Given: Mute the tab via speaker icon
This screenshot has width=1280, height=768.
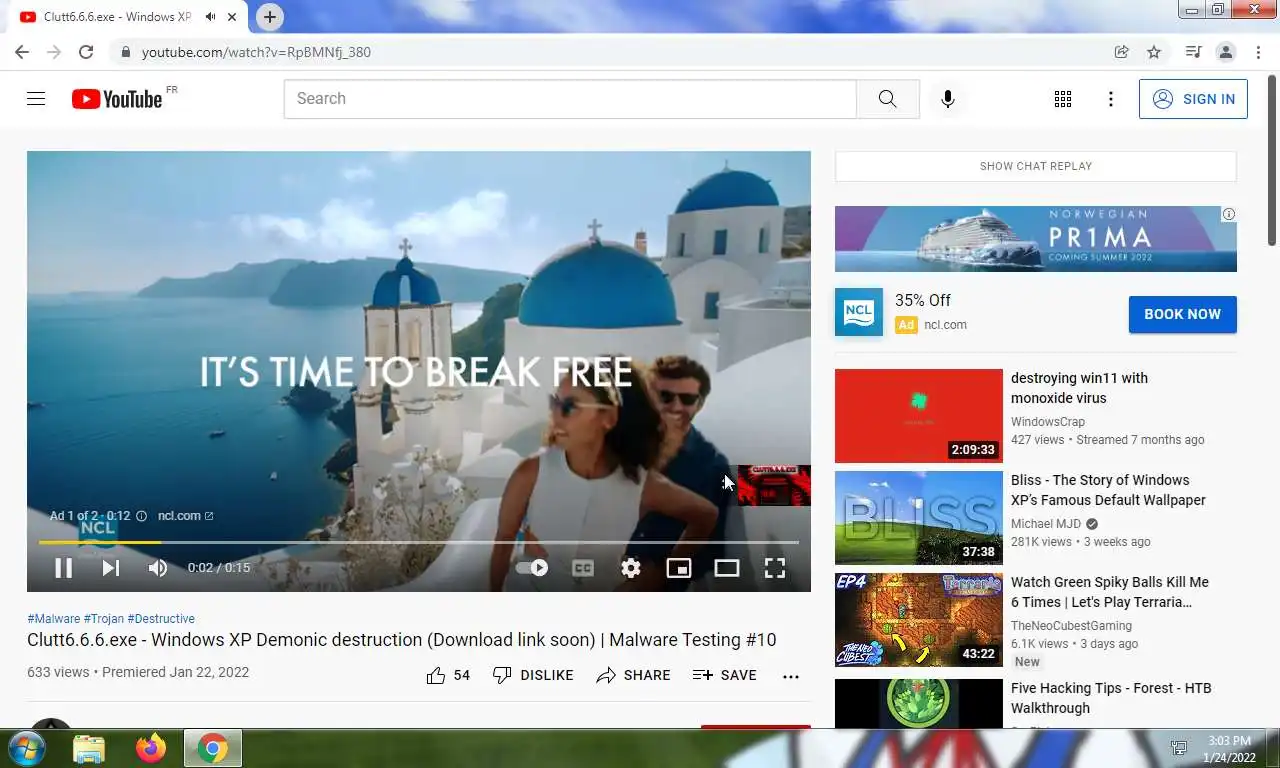Looking at the screenshot, I should (x=210, y=17).
